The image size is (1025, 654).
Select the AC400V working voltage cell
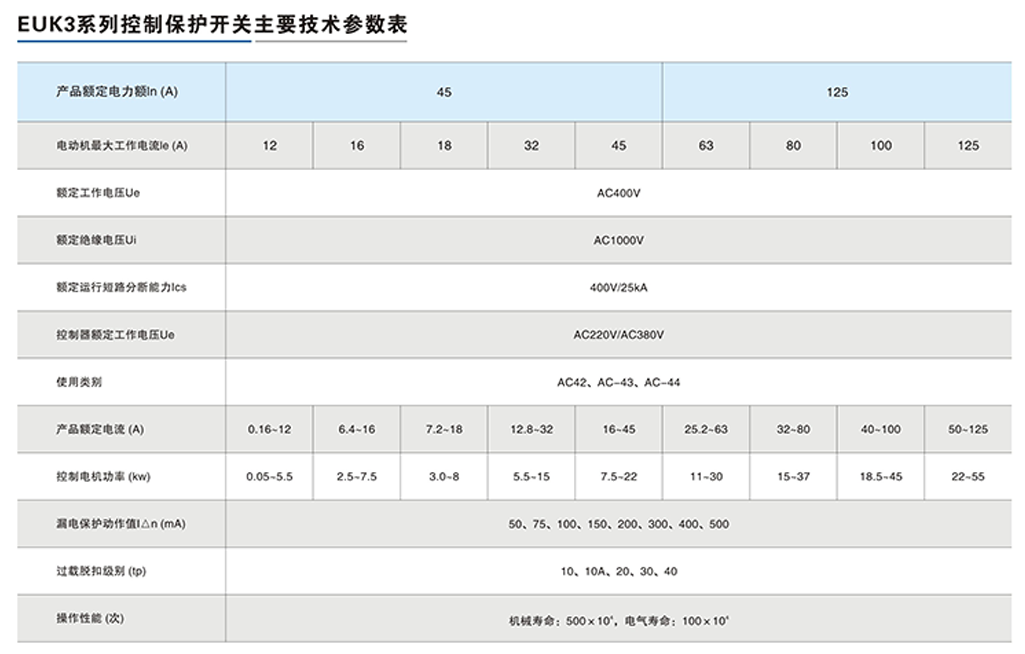[x=618, y=193]
